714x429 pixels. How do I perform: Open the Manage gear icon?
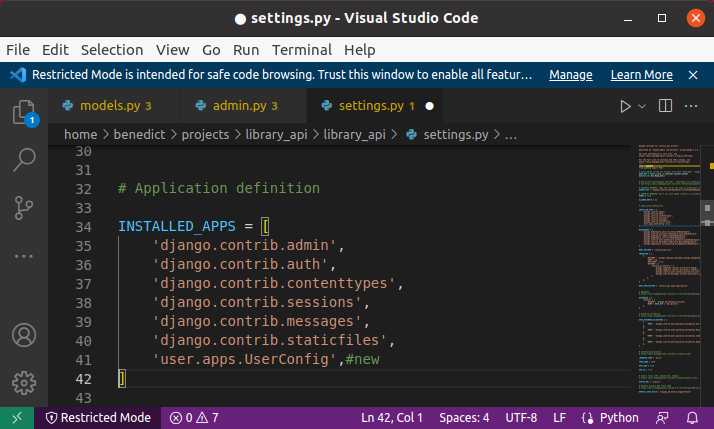pos(24,383)
